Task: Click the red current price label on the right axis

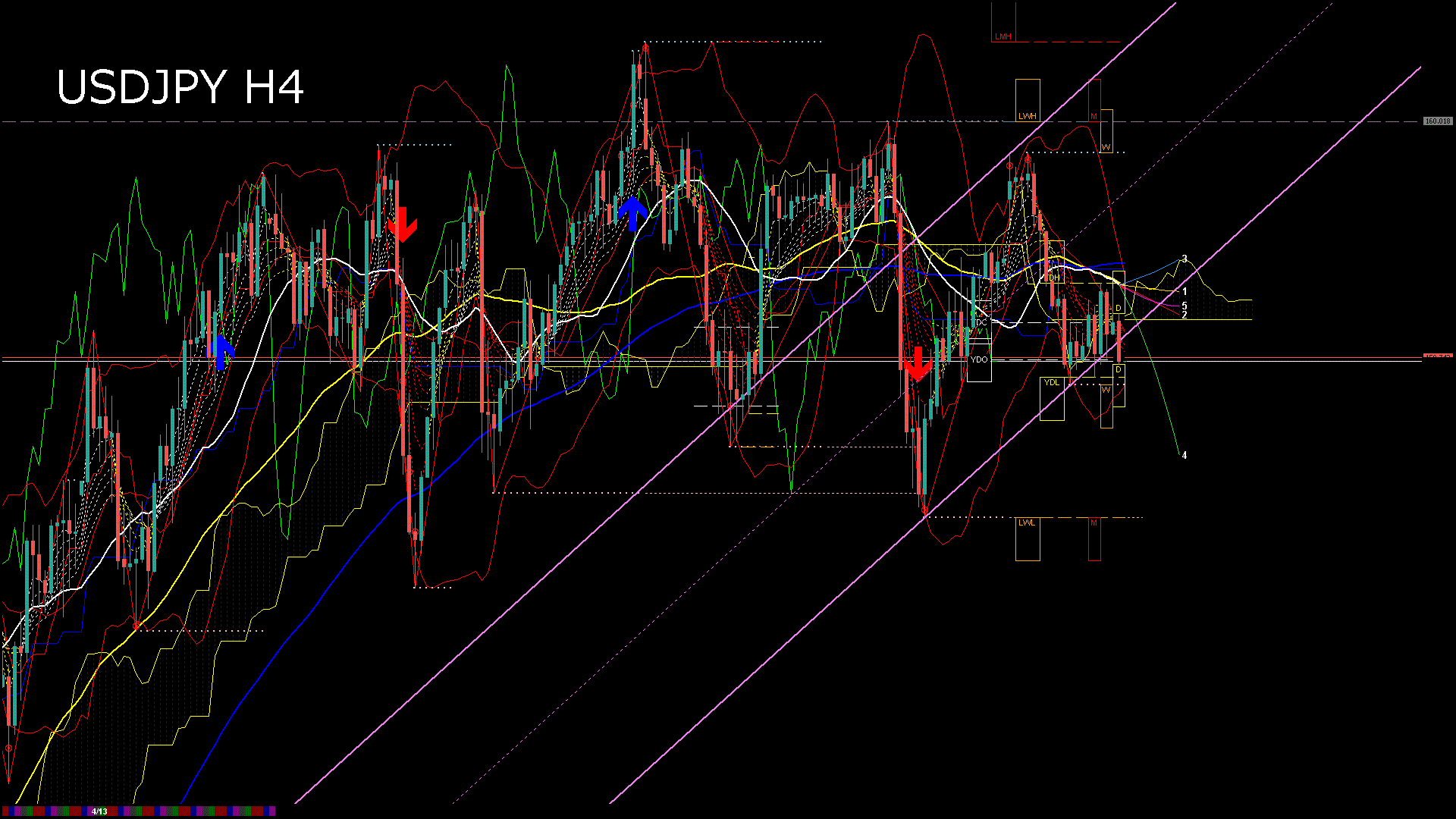Action: pyautogui.click(x=1437, y=356)
